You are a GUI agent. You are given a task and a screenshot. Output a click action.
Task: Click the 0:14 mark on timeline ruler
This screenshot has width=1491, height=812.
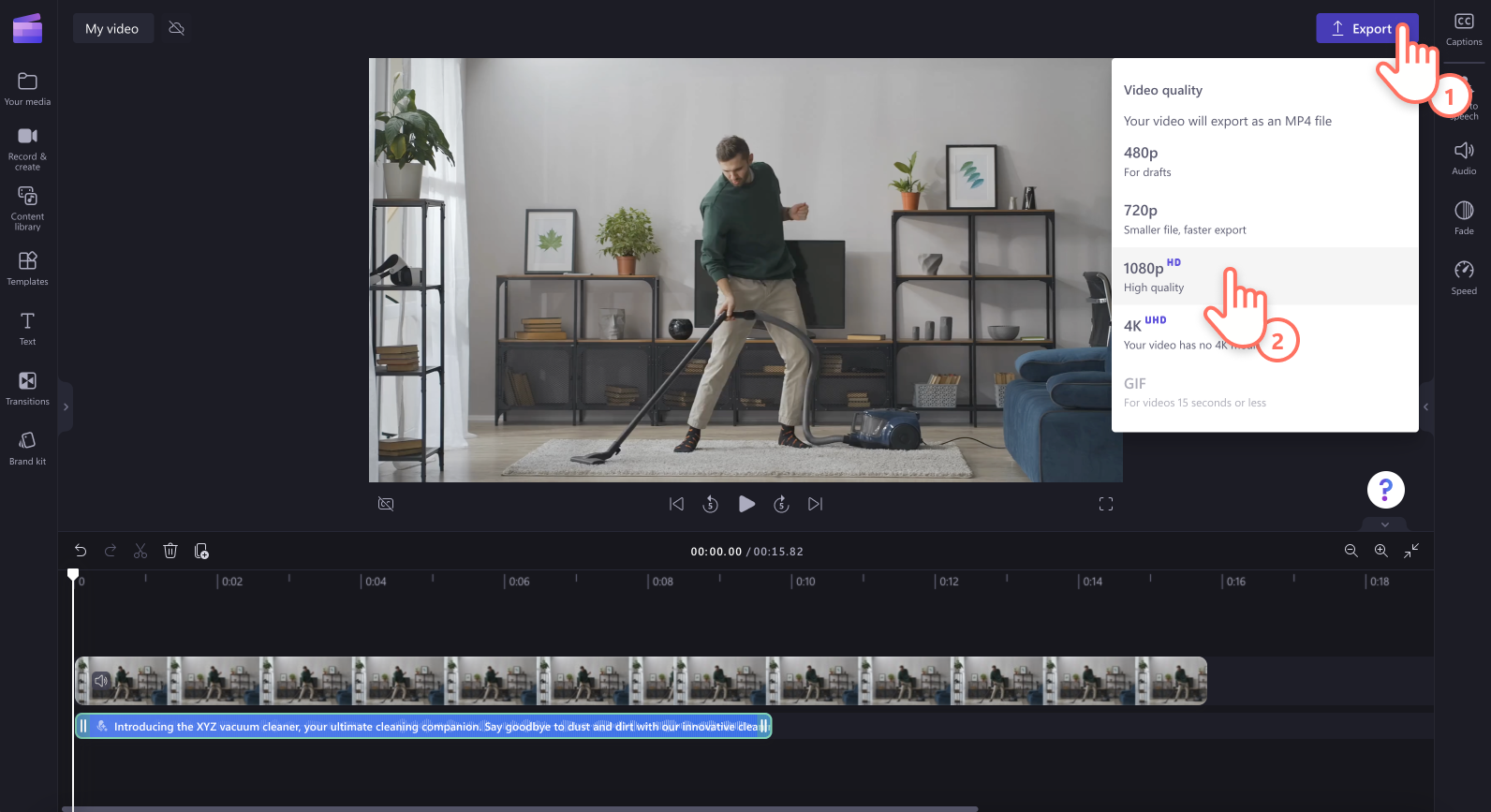1092,582
